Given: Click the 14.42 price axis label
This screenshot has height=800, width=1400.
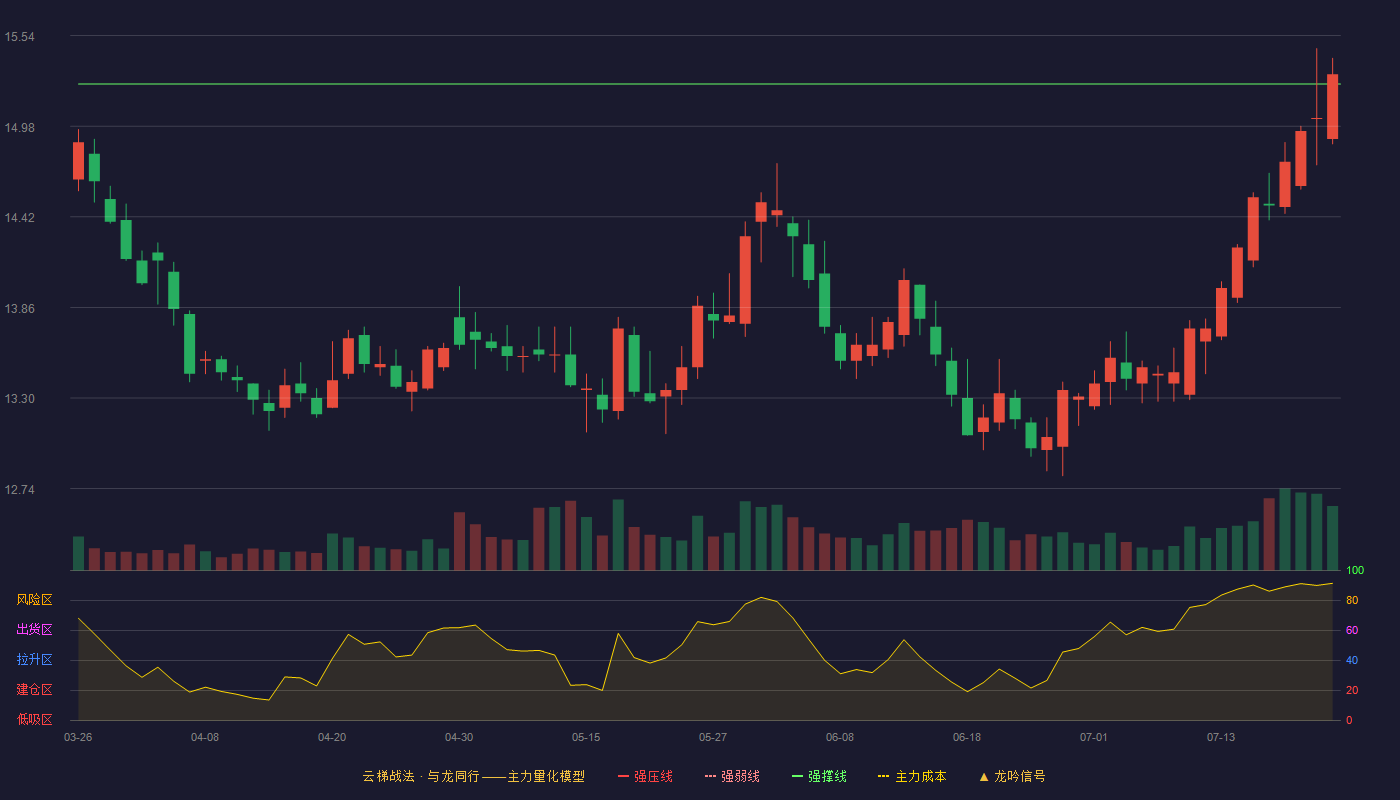Looking at the screenshot, I should pos(19,218).
